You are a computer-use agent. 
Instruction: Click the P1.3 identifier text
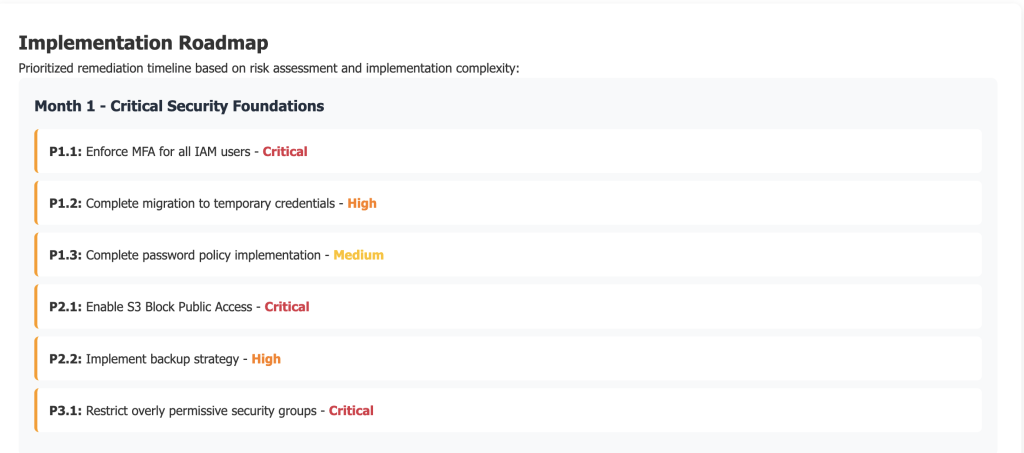point(65,255)
